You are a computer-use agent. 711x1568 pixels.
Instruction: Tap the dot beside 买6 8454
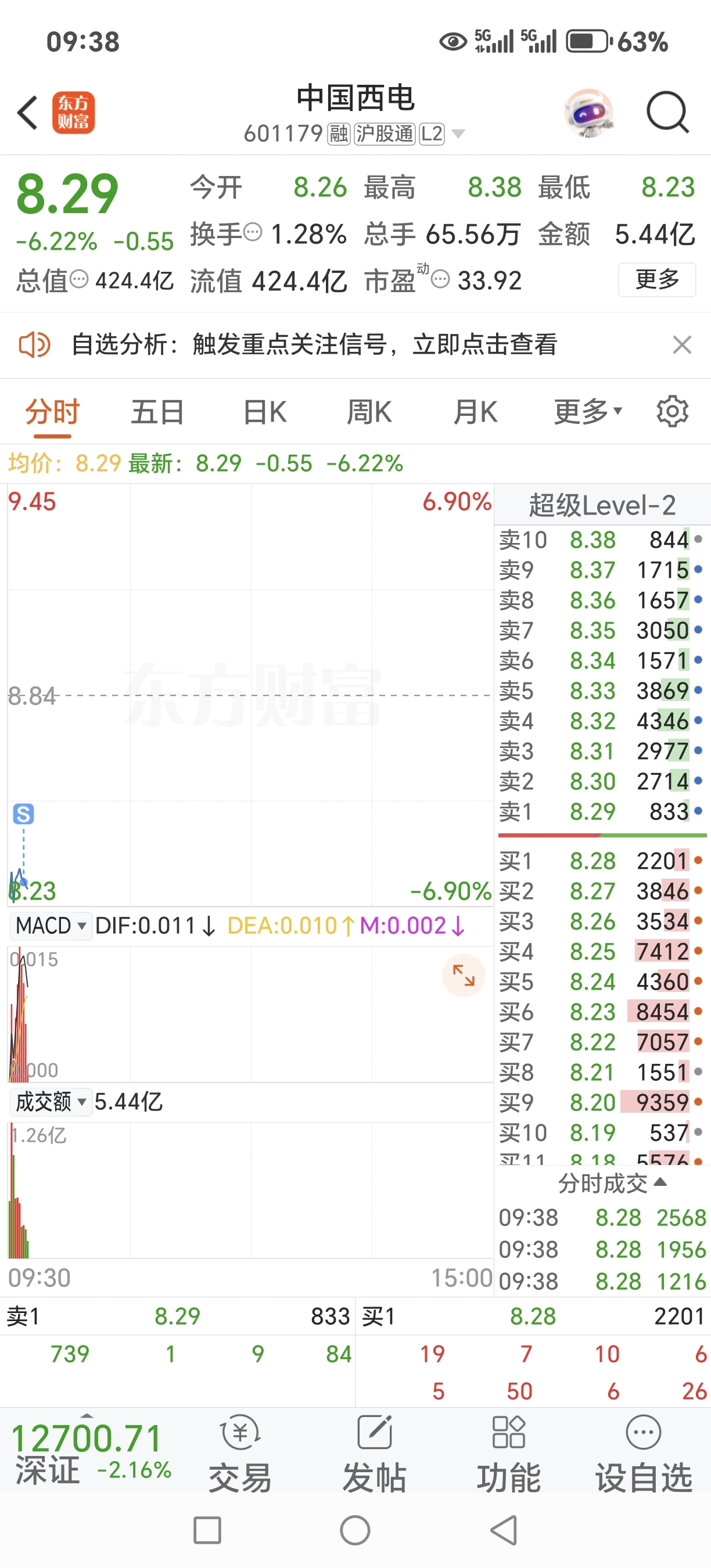[698, 1011]
